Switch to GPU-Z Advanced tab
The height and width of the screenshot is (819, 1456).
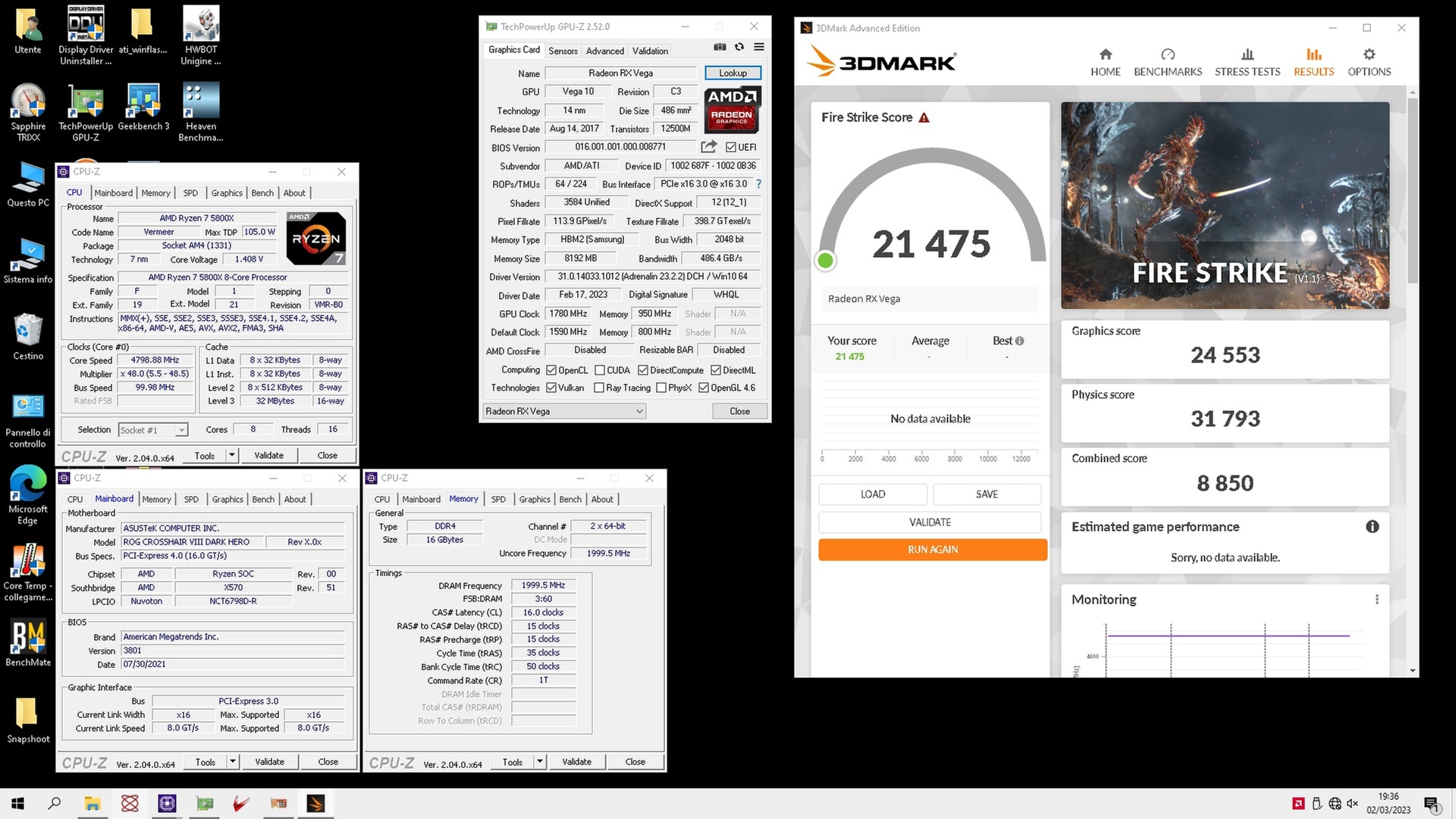pos(604,51)
